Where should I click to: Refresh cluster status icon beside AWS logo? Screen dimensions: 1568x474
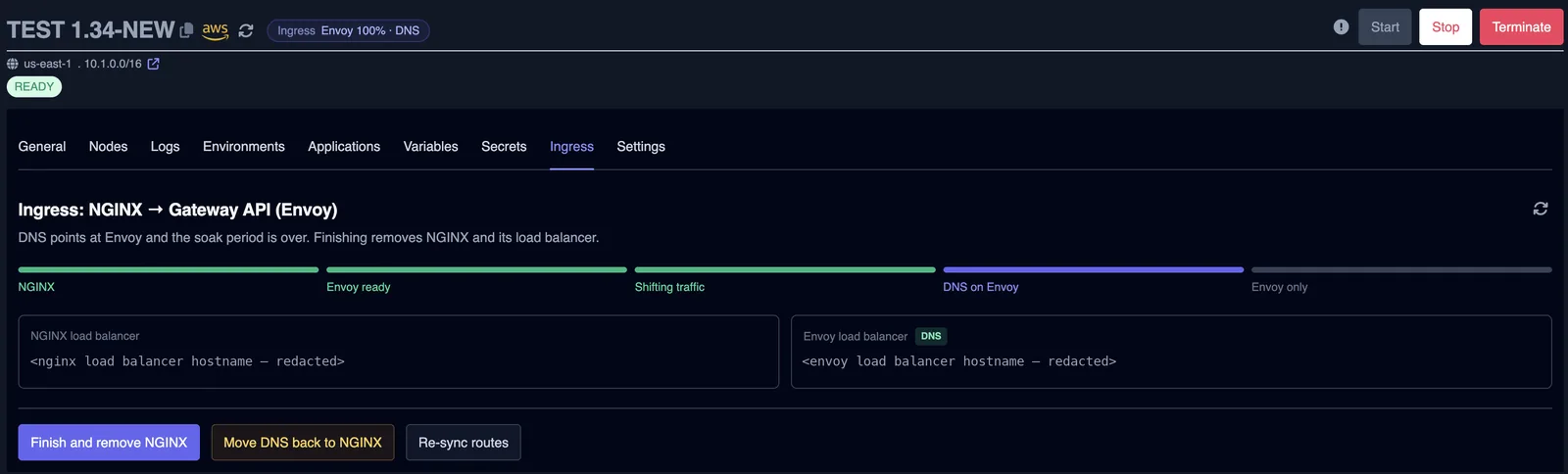pos(246,30)
